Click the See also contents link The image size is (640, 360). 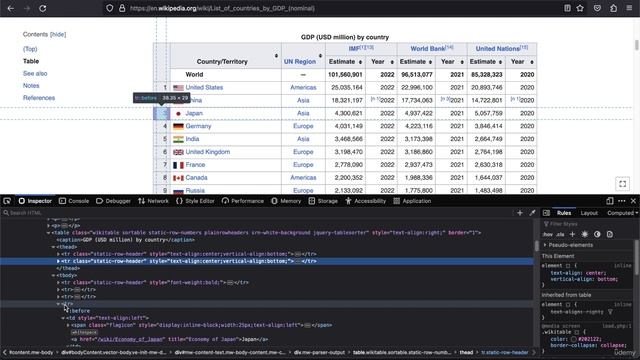point(35,73)
